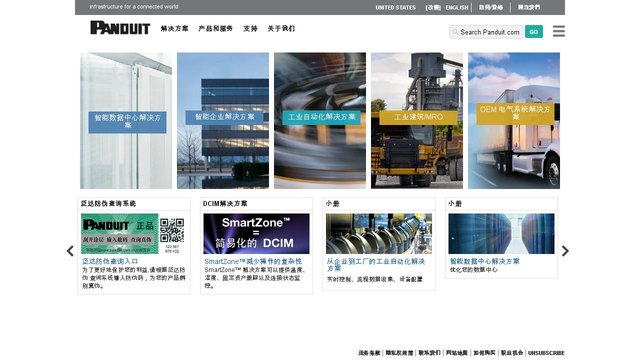Click the UNITED STATES region text
The image size is (640, 360).
(x=396, y=7)
